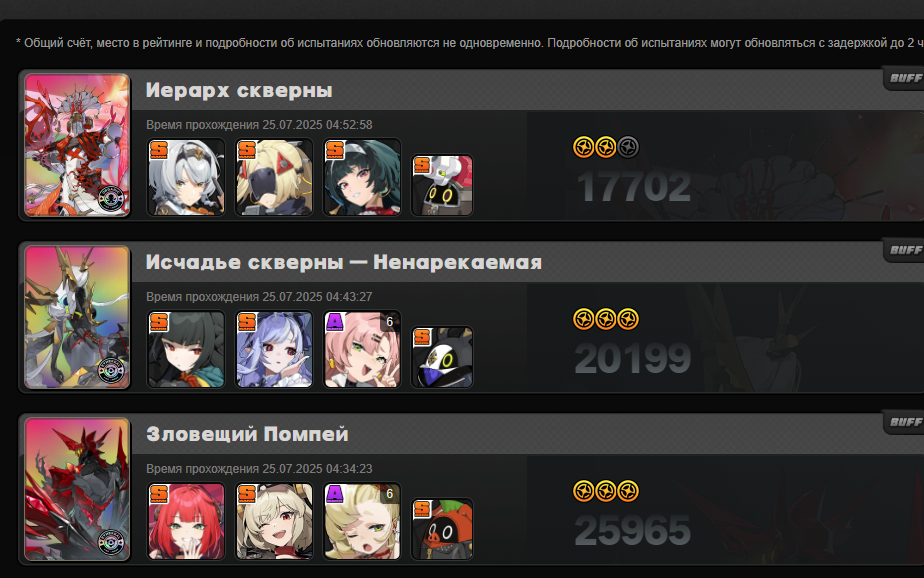Click the Ненарекаемая boss card image
This screenshot has width=924, height=578.
(x=77, y=317)
